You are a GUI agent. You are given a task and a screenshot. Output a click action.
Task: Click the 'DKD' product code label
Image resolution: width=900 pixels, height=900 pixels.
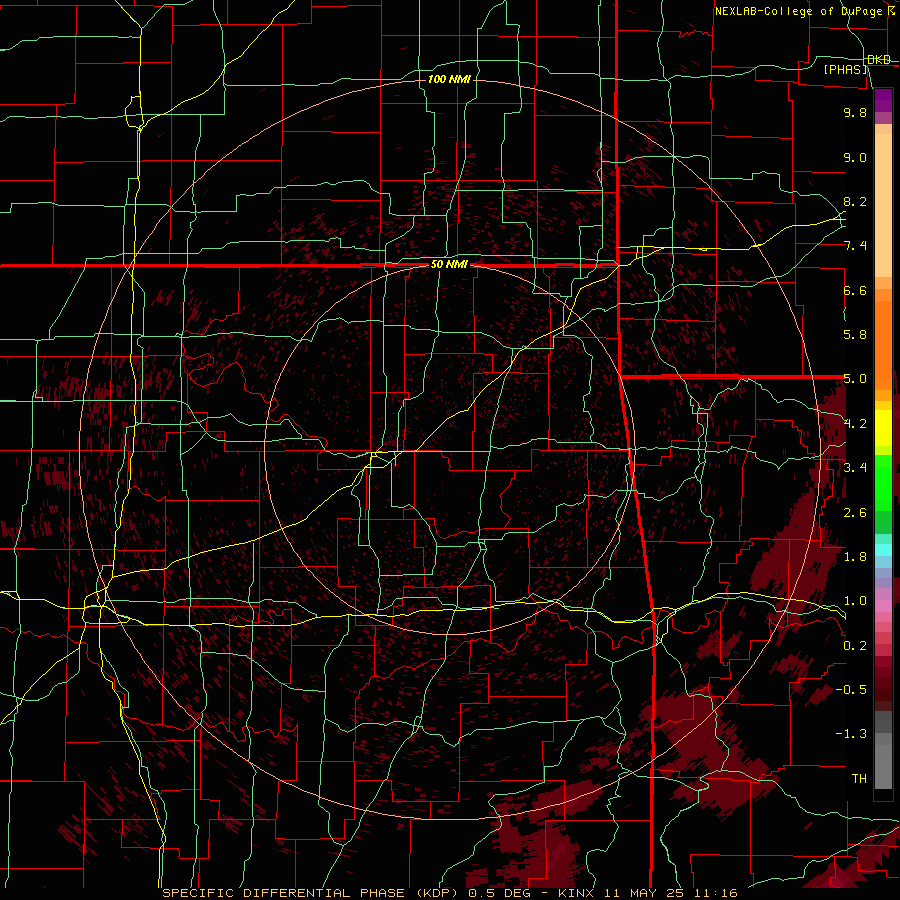tap(879, 60)
